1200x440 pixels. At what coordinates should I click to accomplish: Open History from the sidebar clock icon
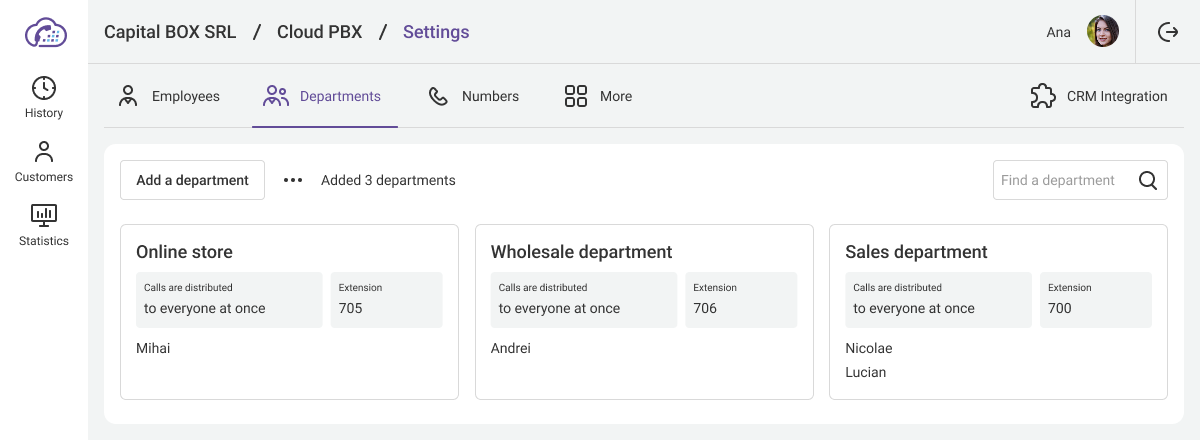pyautogui.click(x=44, y=88)
